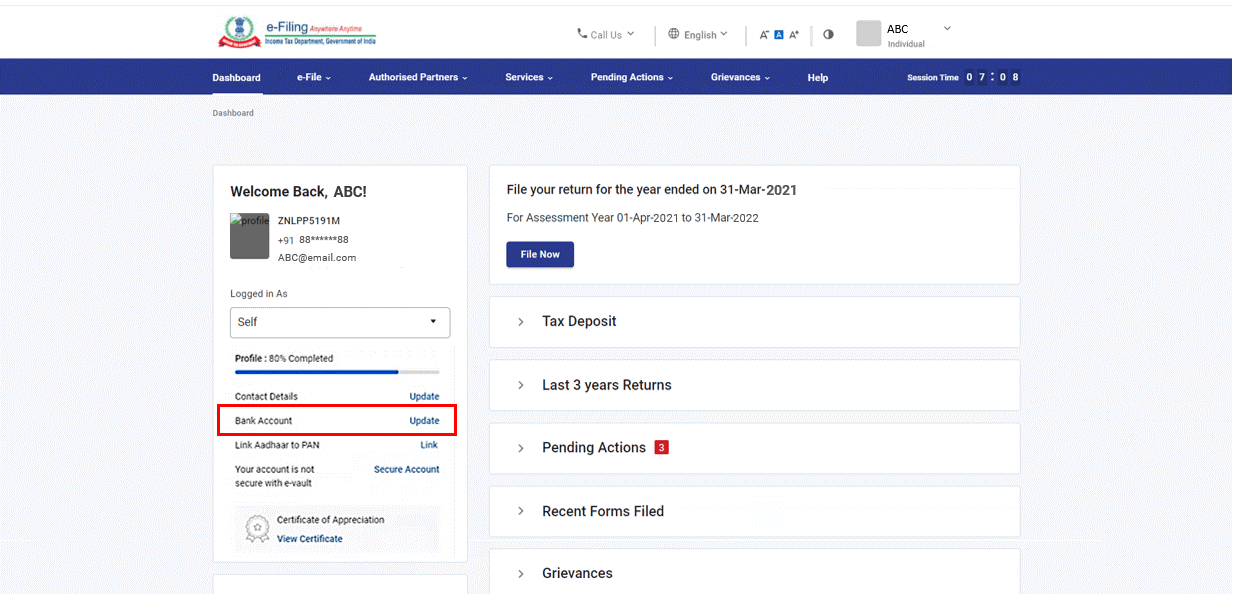Image resolution: width=1239 pixels, height=596 pixels.
Task: Reset to default font size A icon
Action: coord(778,35)
